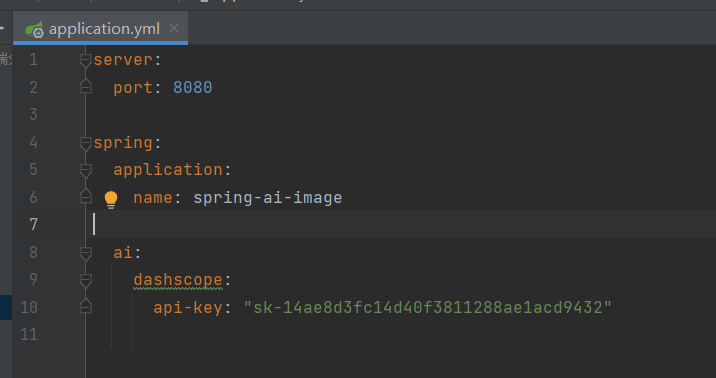Click fold end marker on api-key line

click(85, 306)
